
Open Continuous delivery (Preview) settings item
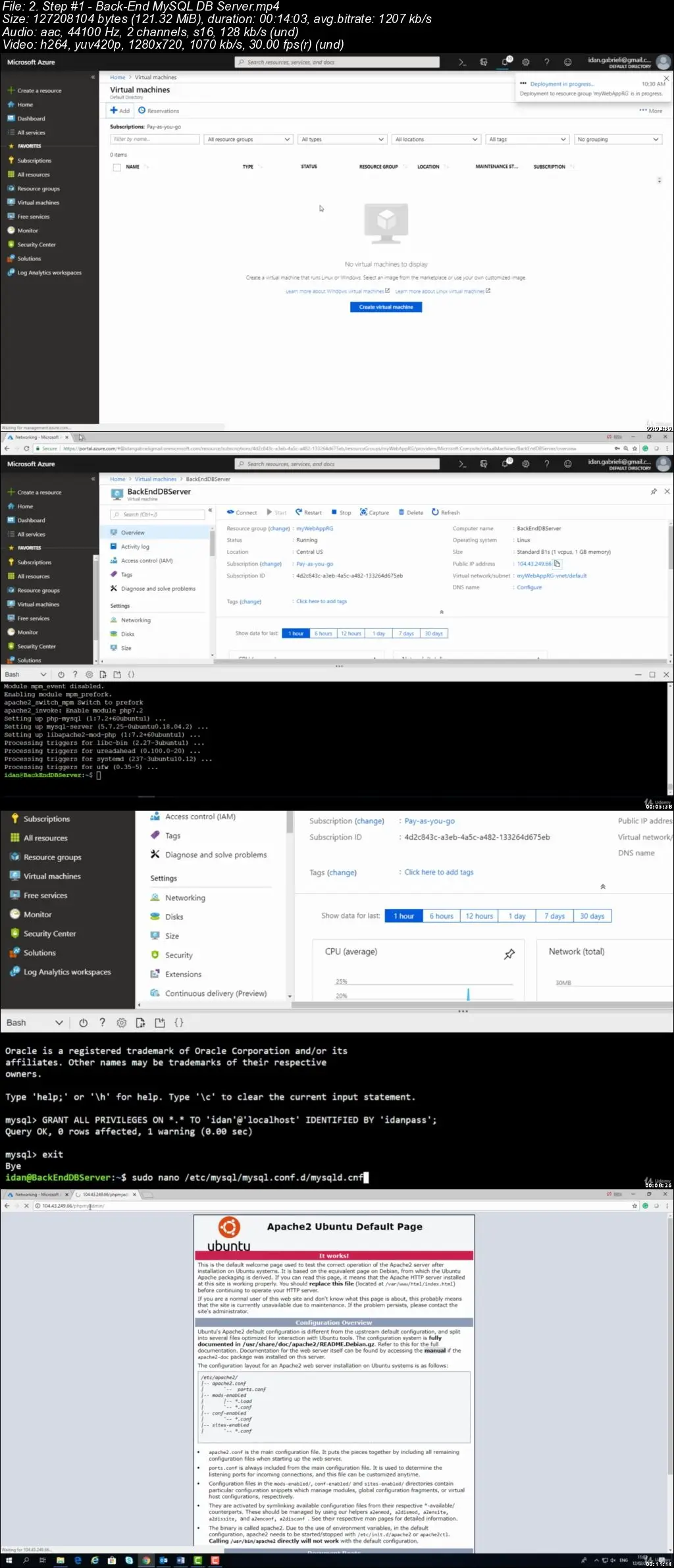coord(215,993)
